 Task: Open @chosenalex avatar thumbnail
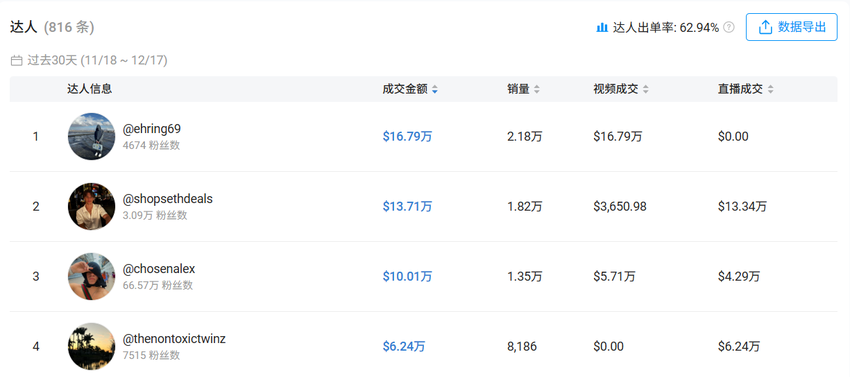point(92,276)
